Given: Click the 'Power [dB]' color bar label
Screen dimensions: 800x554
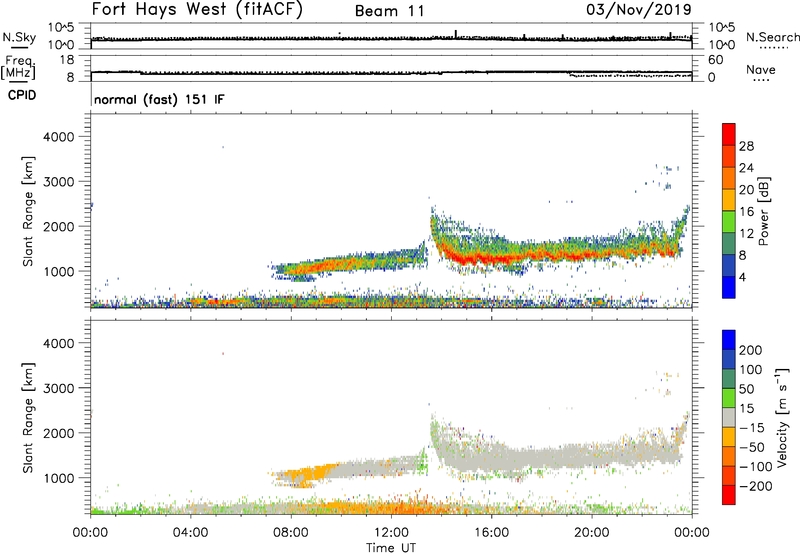Looking at the screenshot, I should 763,211.
